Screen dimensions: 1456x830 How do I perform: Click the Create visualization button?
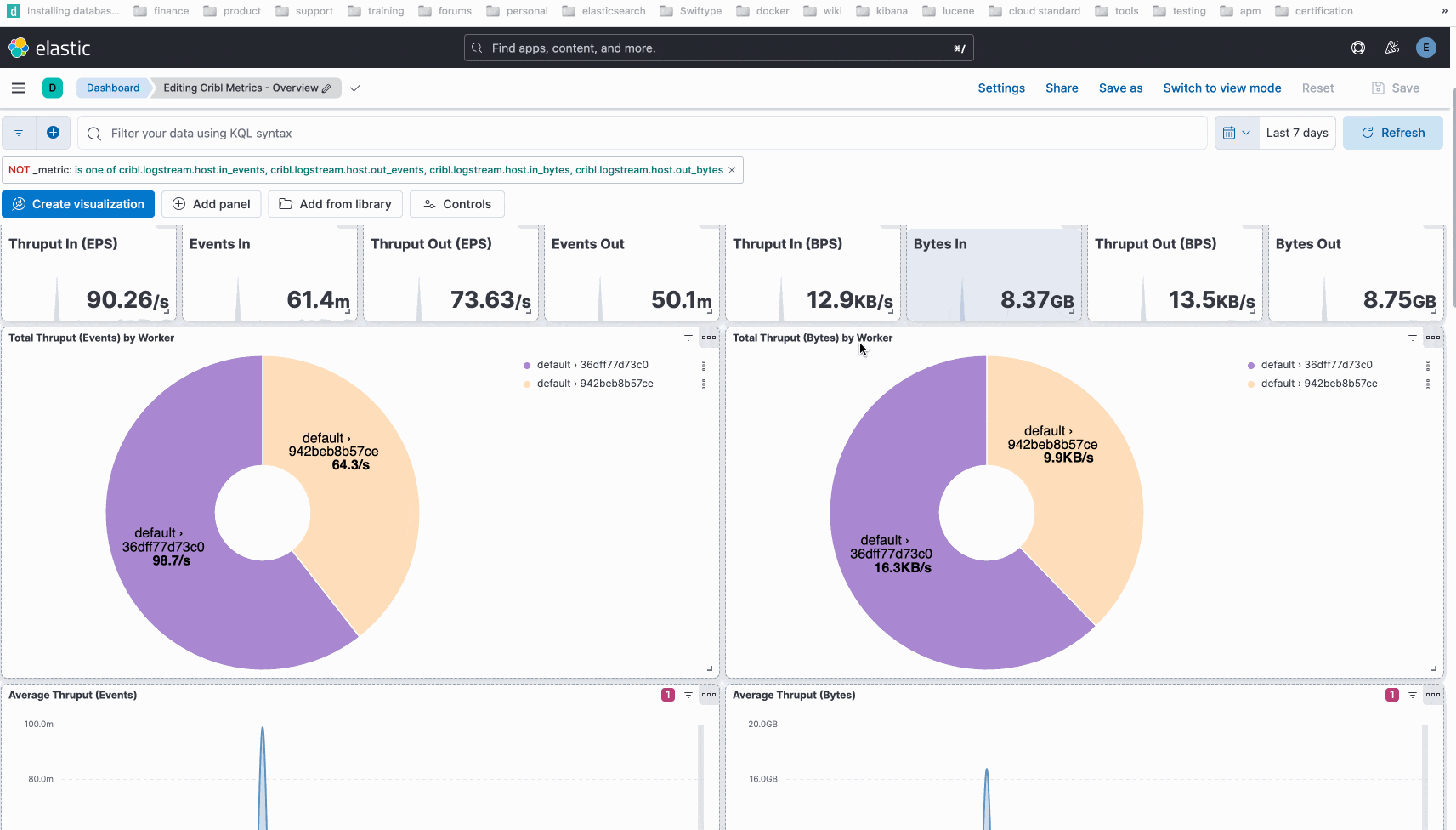pyautogui.click(x=78, y=203)
